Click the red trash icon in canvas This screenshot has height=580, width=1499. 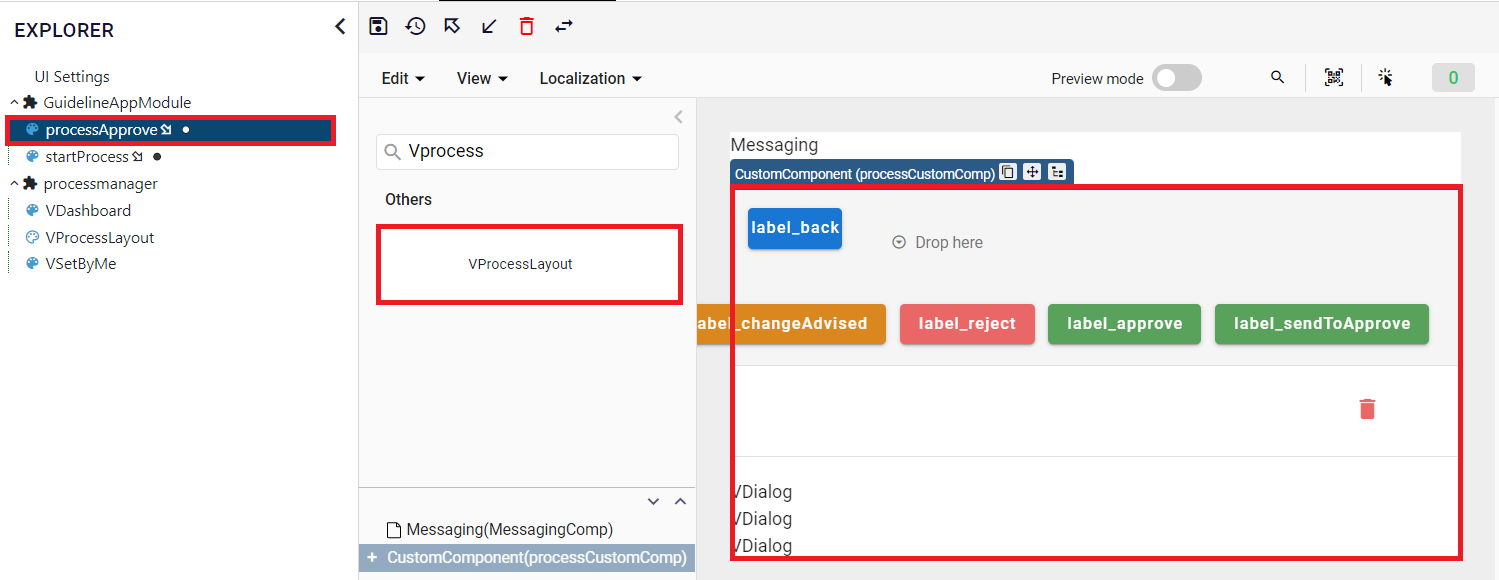coord(1367,409)
